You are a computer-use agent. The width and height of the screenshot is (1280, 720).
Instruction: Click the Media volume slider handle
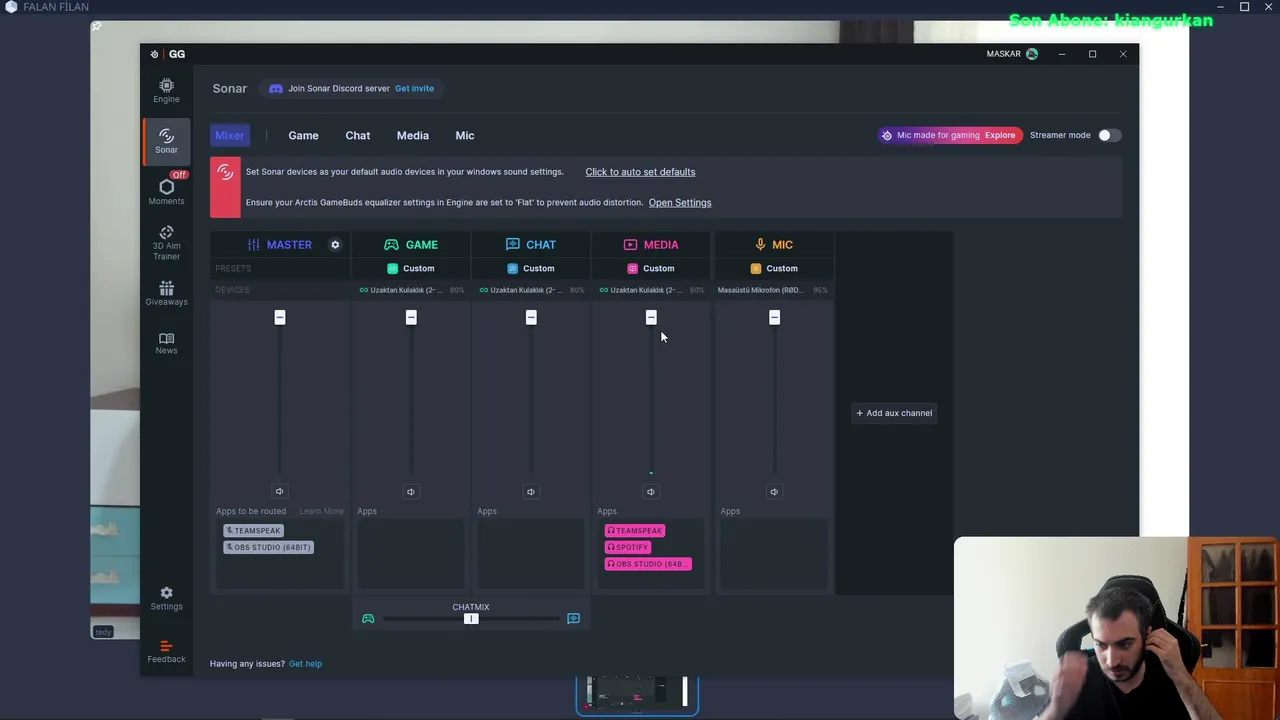pyautogui.click(x=651, y=317)
